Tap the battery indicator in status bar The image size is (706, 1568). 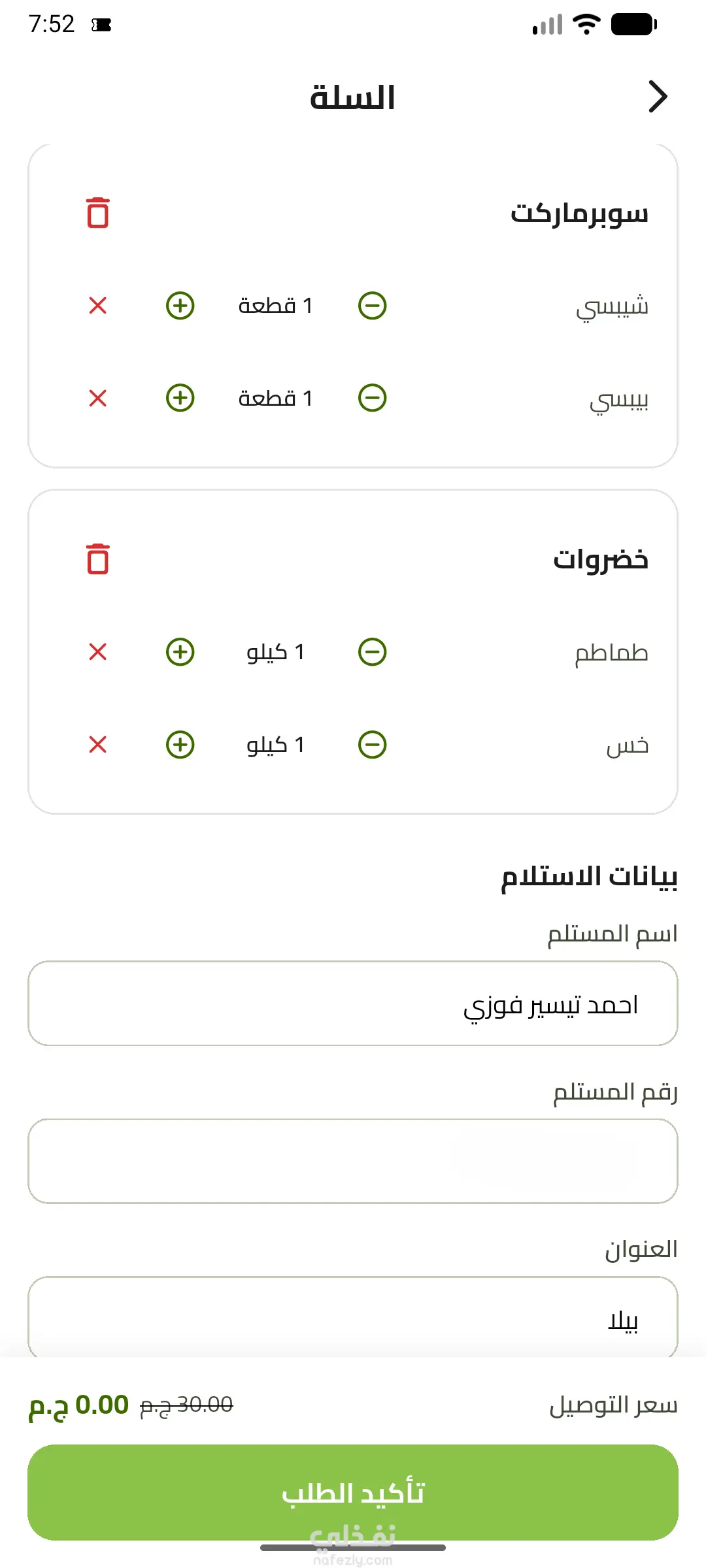(633, 25)
